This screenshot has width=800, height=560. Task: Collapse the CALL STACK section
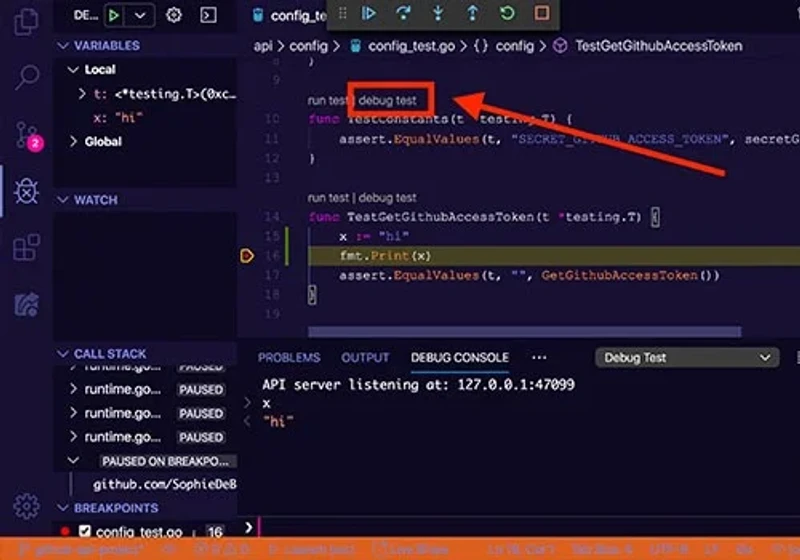[x=63, y=353]
